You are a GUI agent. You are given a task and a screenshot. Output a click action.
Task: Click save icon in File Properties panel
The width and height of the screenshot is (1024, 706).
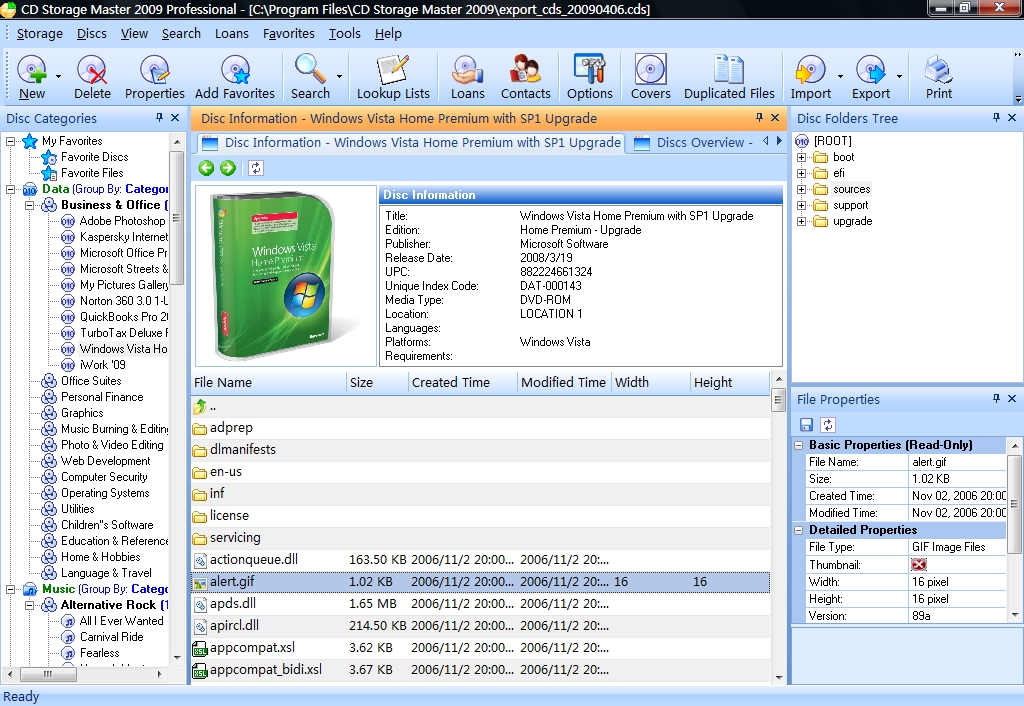(807, 425)
